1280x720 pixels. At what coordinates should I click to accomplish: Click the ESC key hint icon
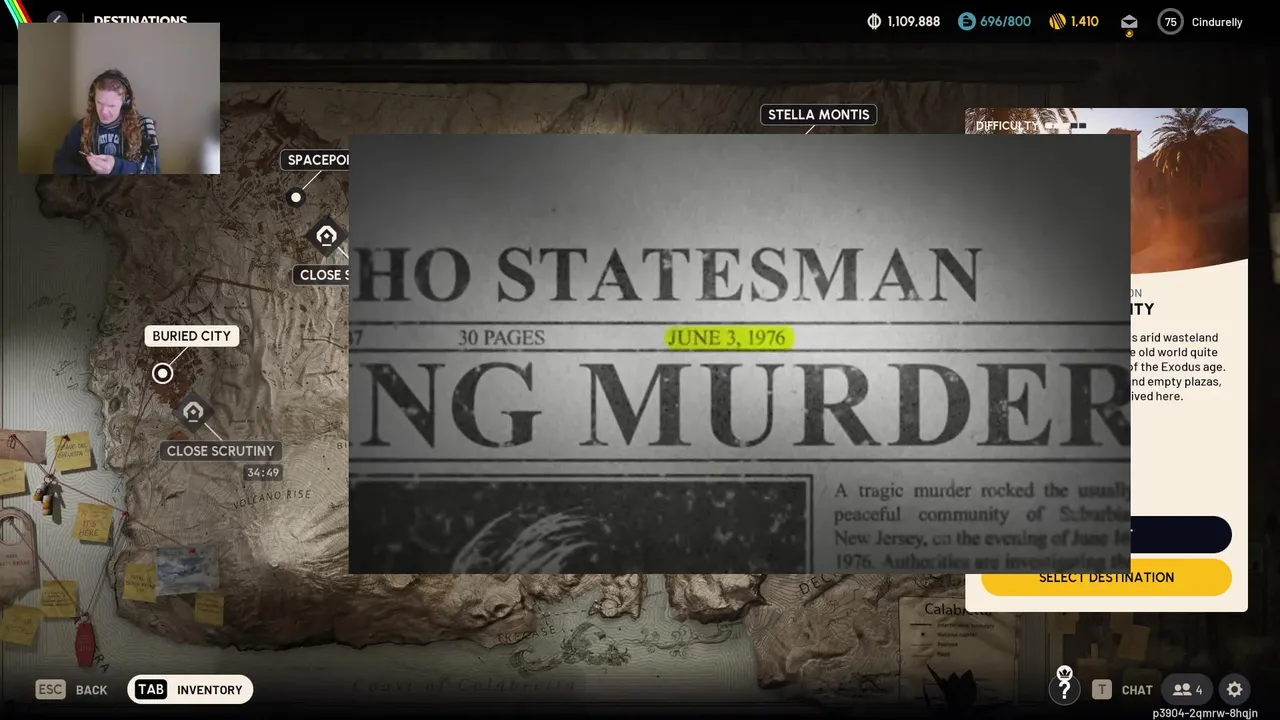[51, 690]
